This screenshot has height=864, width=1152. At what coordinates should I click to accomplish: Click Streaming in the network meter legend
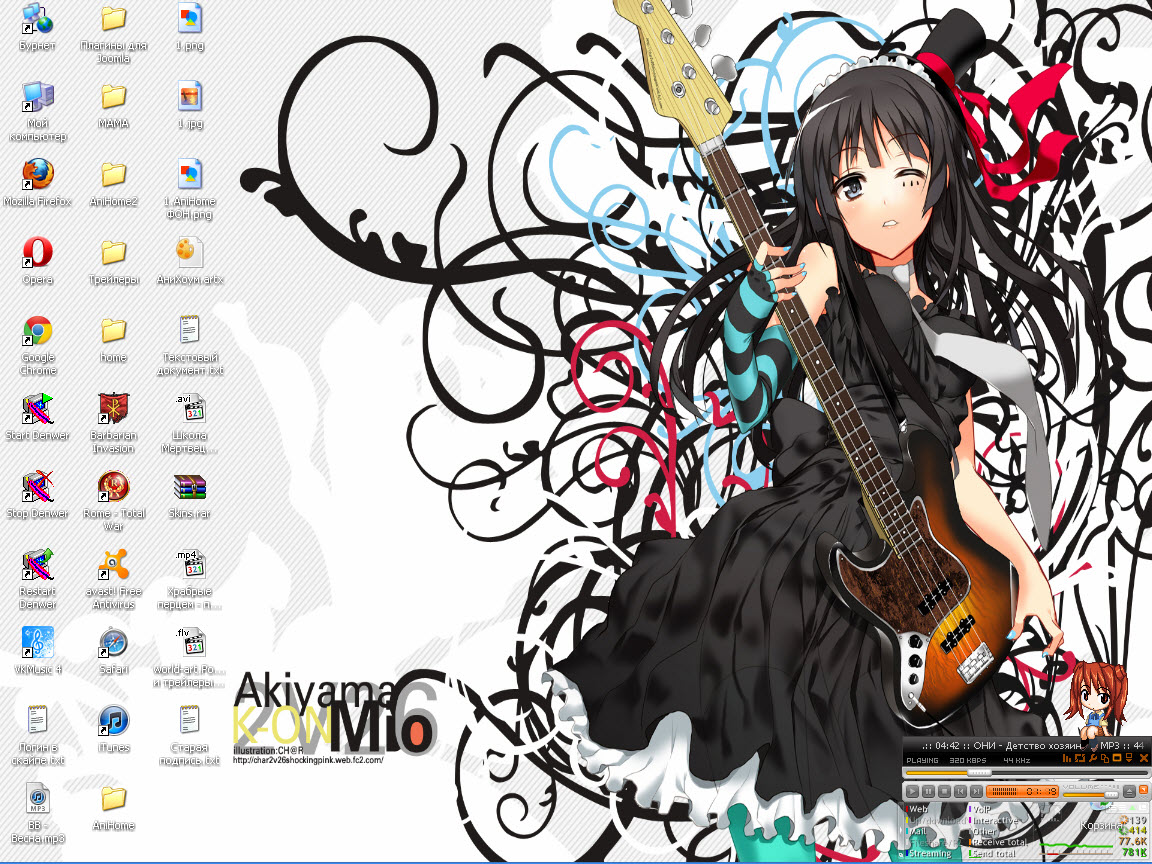pos(930,854)
